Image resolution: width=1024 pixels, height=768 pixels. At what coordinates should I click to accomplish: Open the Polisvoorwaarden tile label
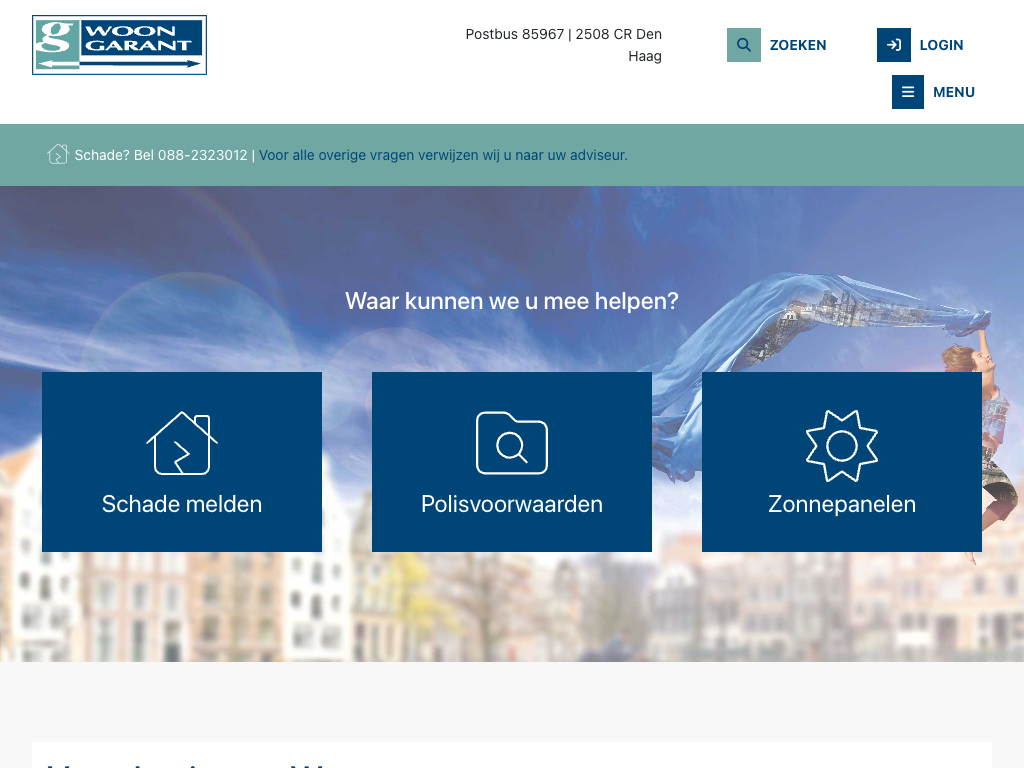coord(512,504)
